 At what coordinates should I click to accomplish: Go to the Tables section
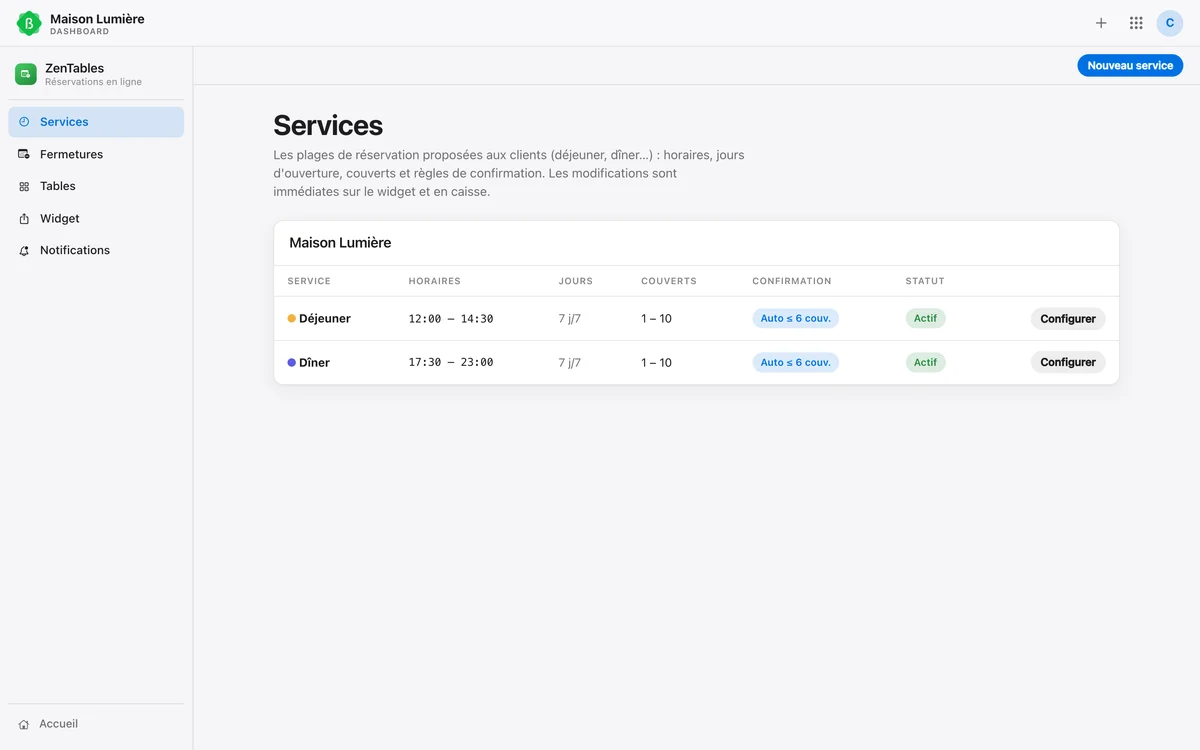pos(96,186)
